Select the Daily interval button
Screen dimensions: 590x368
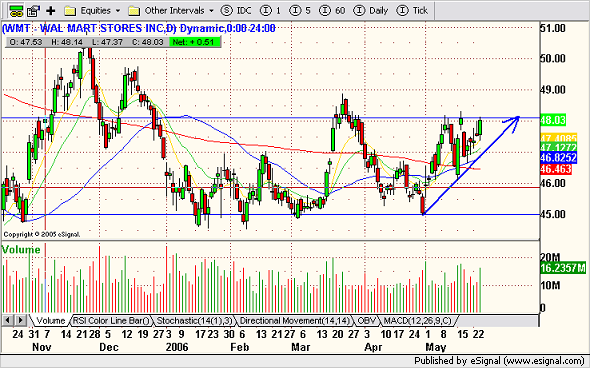coord(371,11)
